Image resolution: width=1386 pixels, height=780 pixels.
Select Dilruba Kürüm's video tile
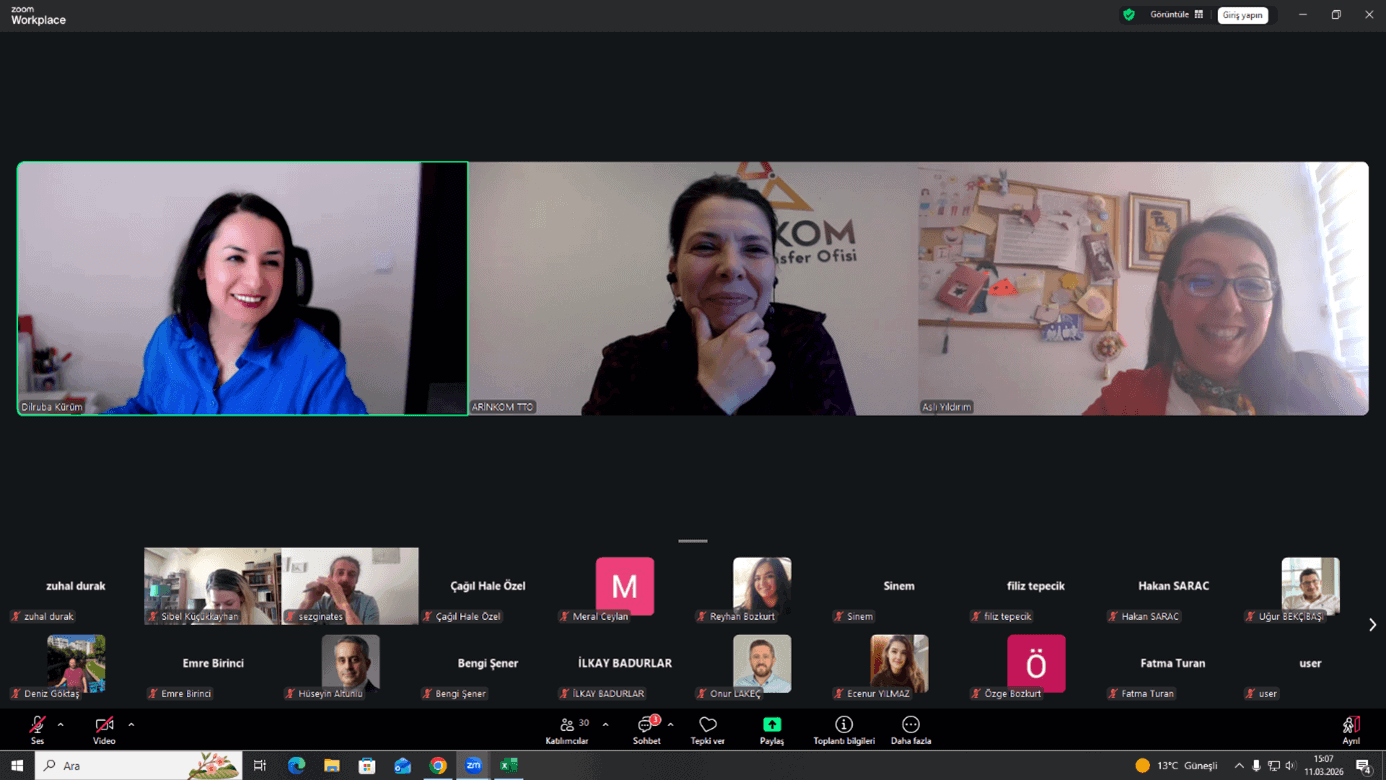242,288
